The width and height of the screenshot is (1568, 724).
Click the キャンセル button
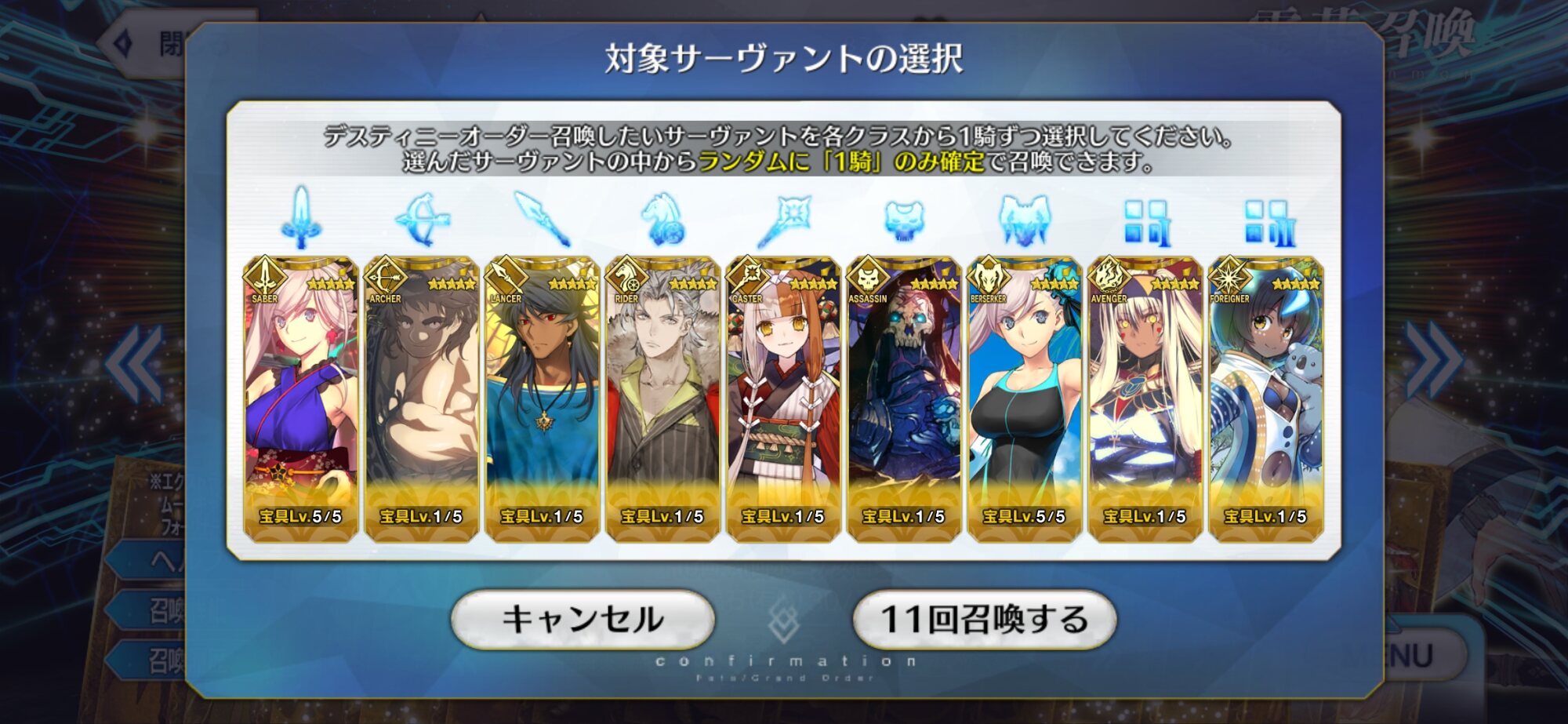pos(583,620)
